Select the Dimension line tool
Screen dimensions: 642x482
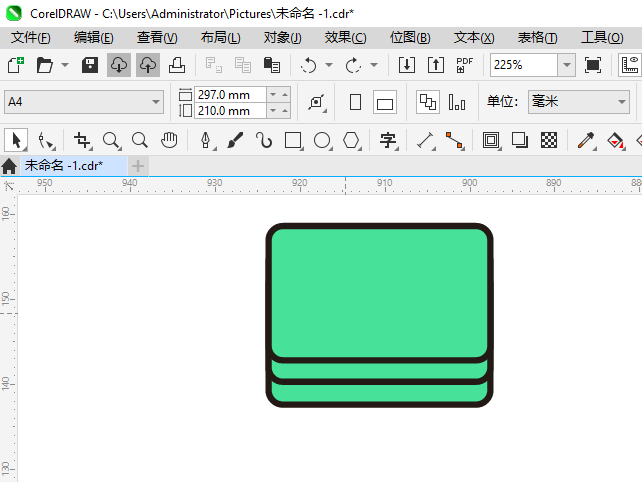coord(426,140)
